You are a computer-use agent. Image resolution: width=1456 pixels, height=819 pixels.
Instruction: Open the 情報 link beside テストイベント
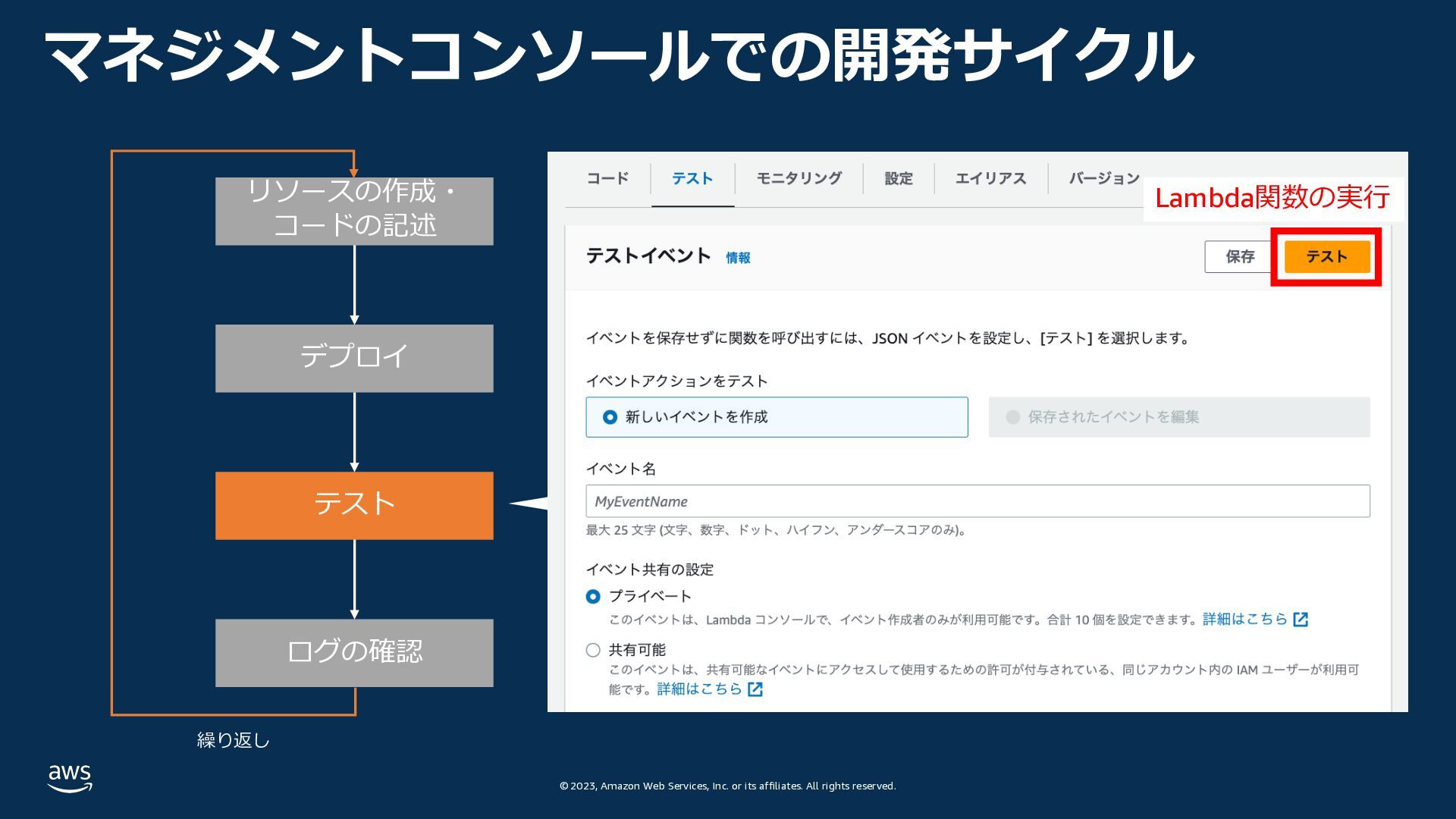point(738,258)
